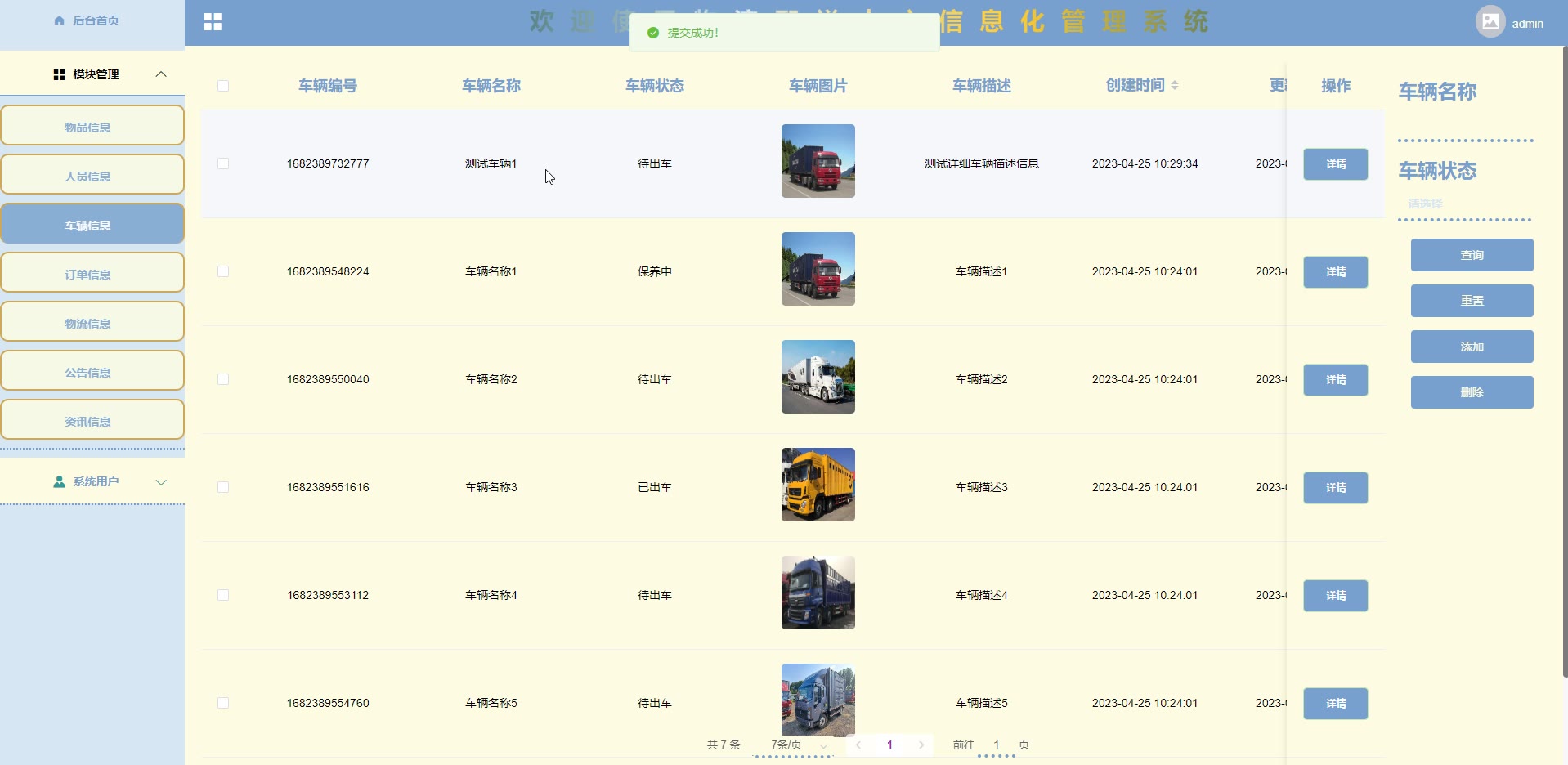This screenshot has width=1568, height=765.
Task: Open 物流信息 in the sidebar
Action: pyautogui.click(x=92, y=322)
